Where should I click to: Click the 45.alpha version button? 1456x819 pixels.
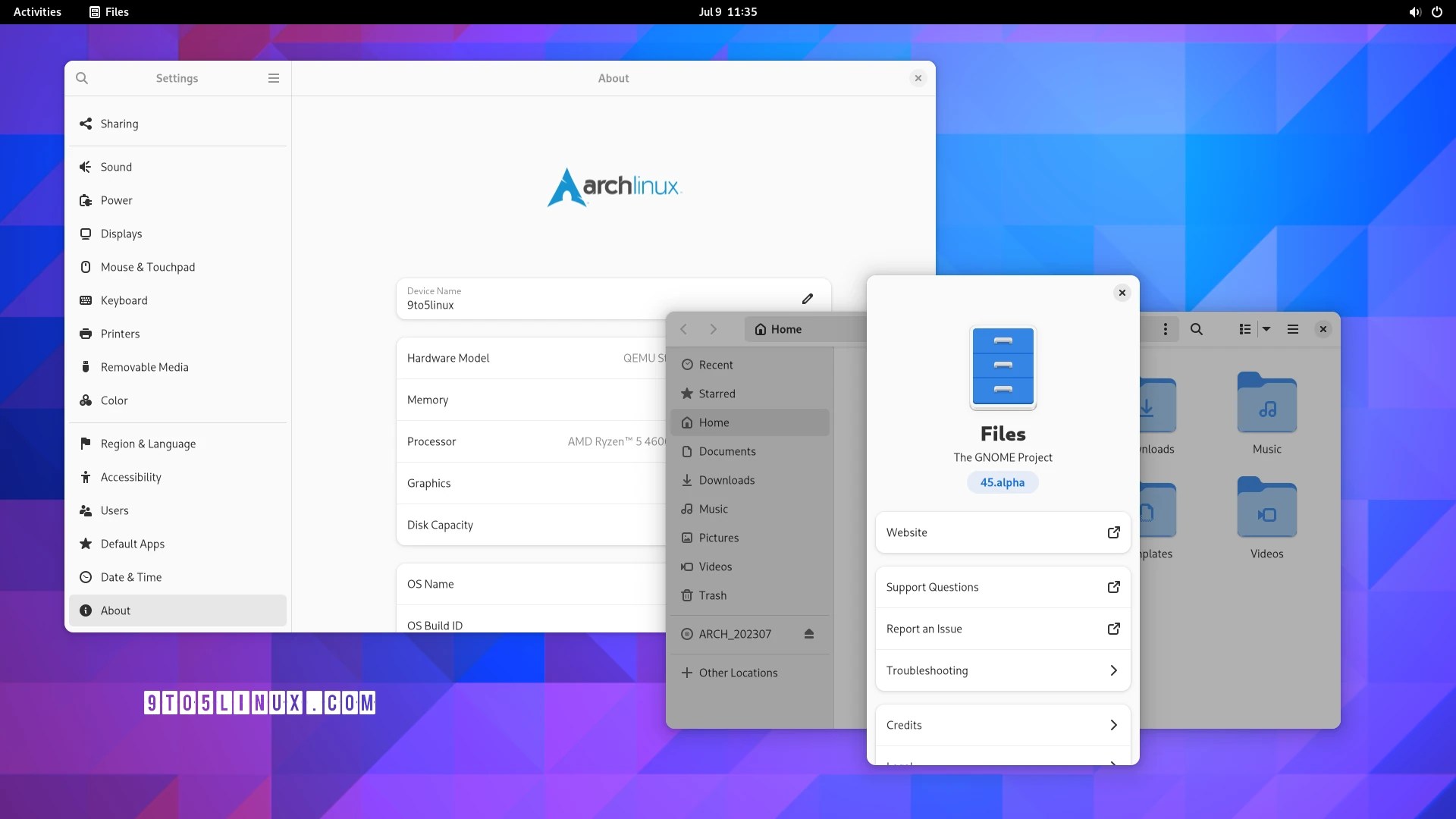pos(1003,482)
